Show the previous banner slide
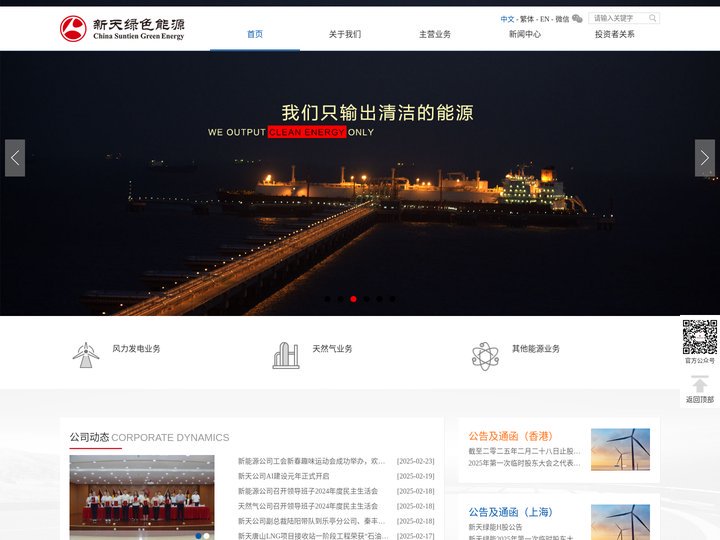Screen dimensions: 720x540 coord(15,158)
